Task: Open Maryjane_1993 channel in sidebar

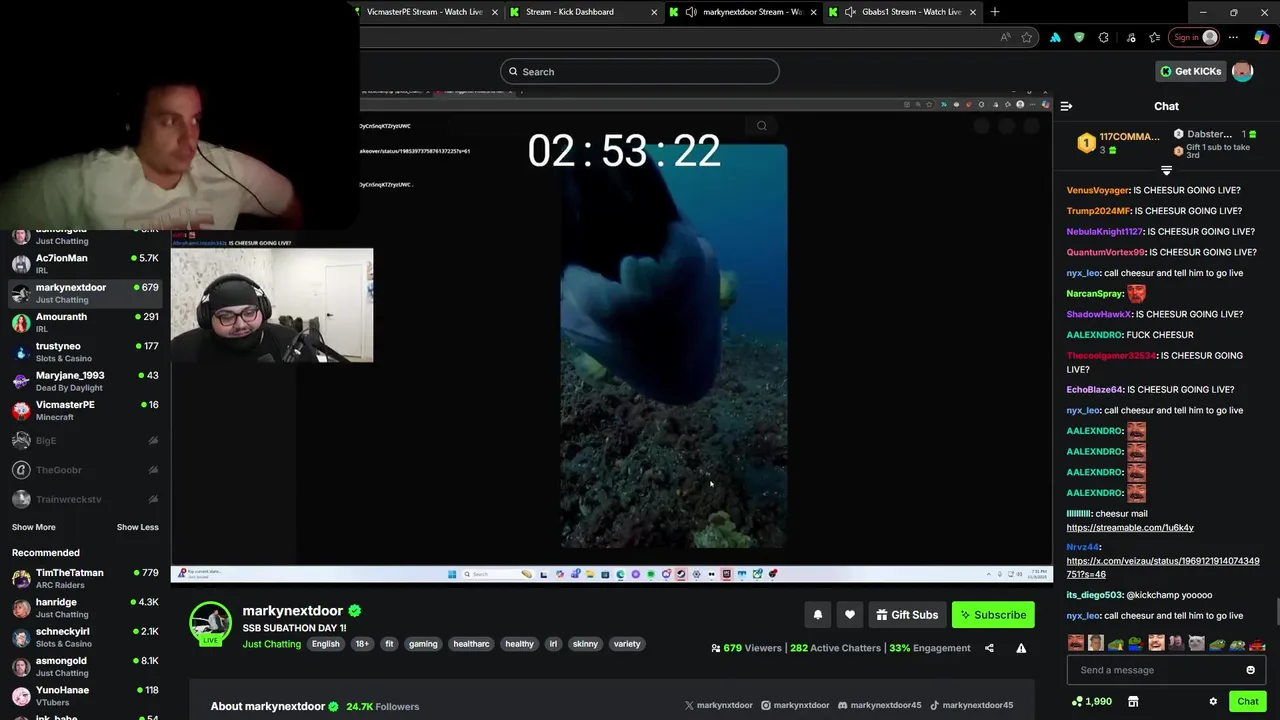Action: (85, 381)
